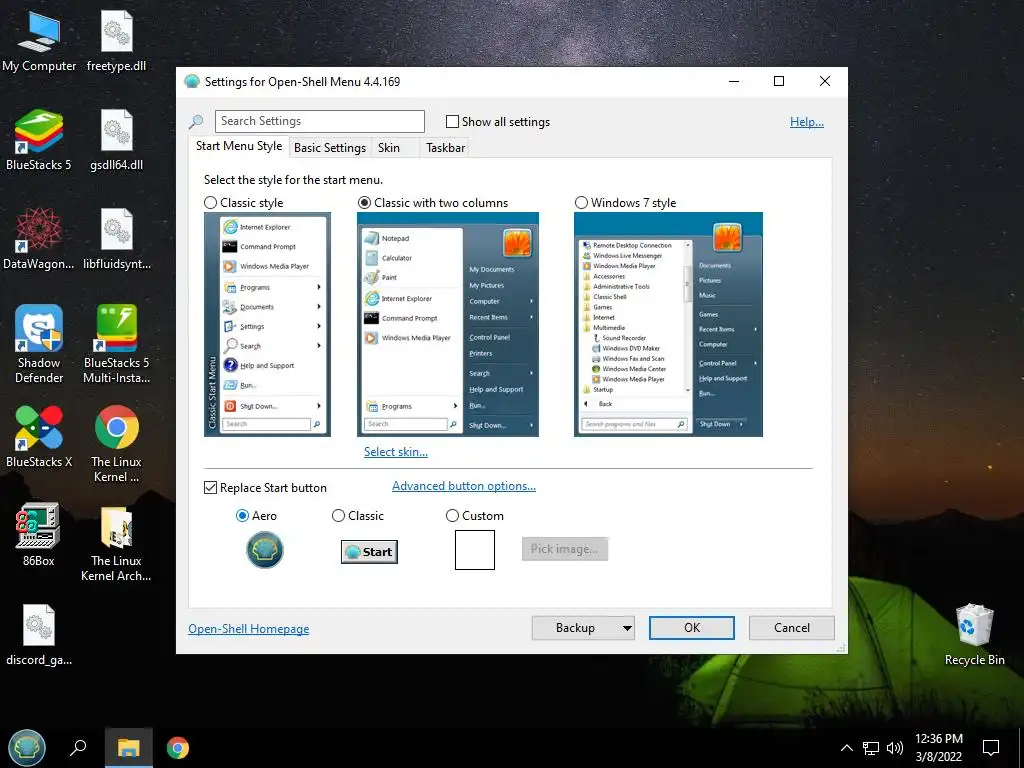
Task: Visit the Open-Shell Homepage link
Action: (249, 629)
